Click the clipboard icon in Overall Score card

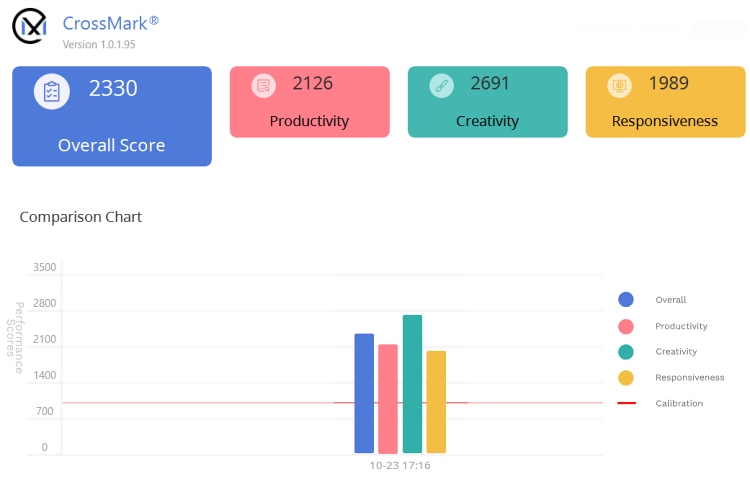pyautogui.click(x=52, y=91)
